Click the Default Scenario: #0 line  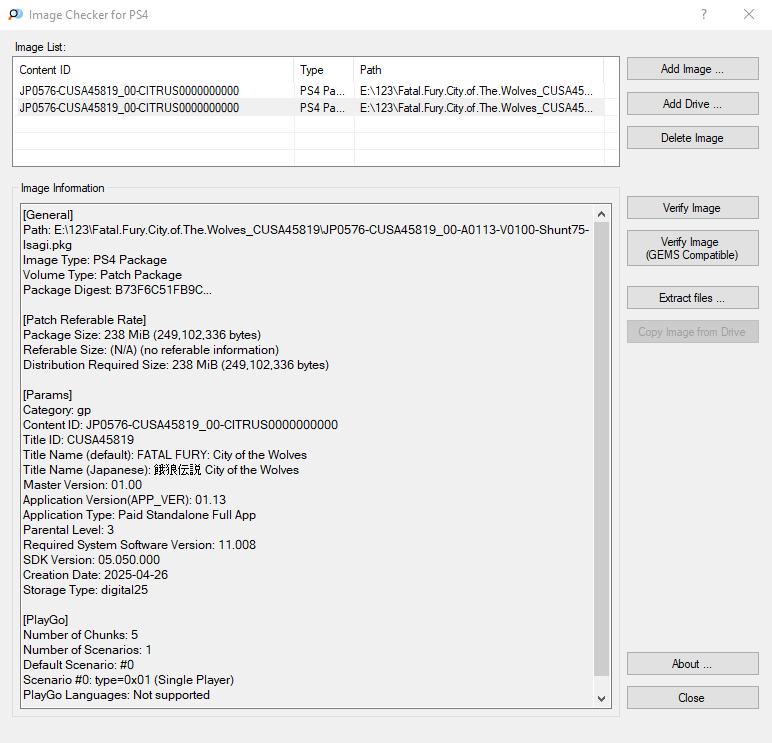78,665
